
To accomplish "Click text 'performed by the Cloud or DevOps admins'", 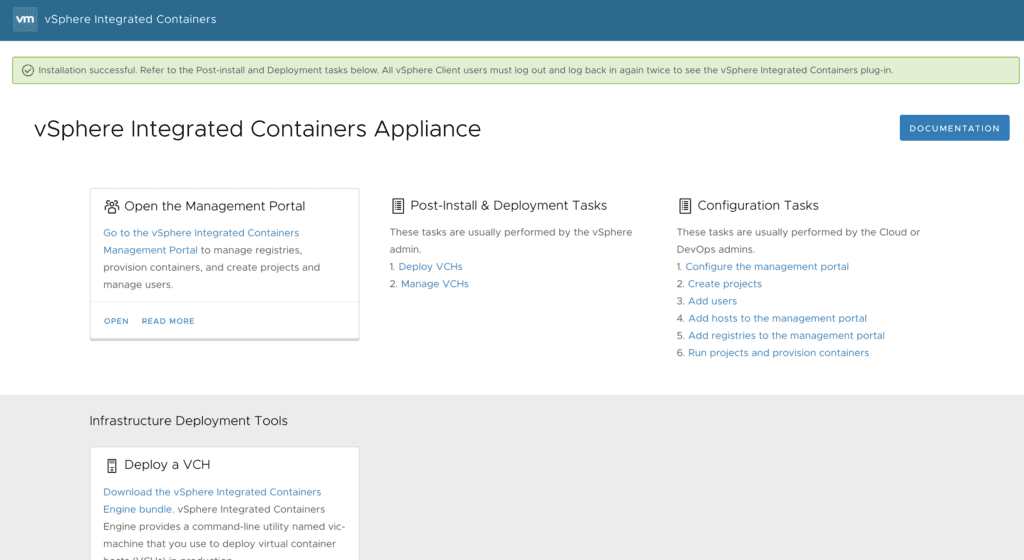I will click(x=798, y=240).
